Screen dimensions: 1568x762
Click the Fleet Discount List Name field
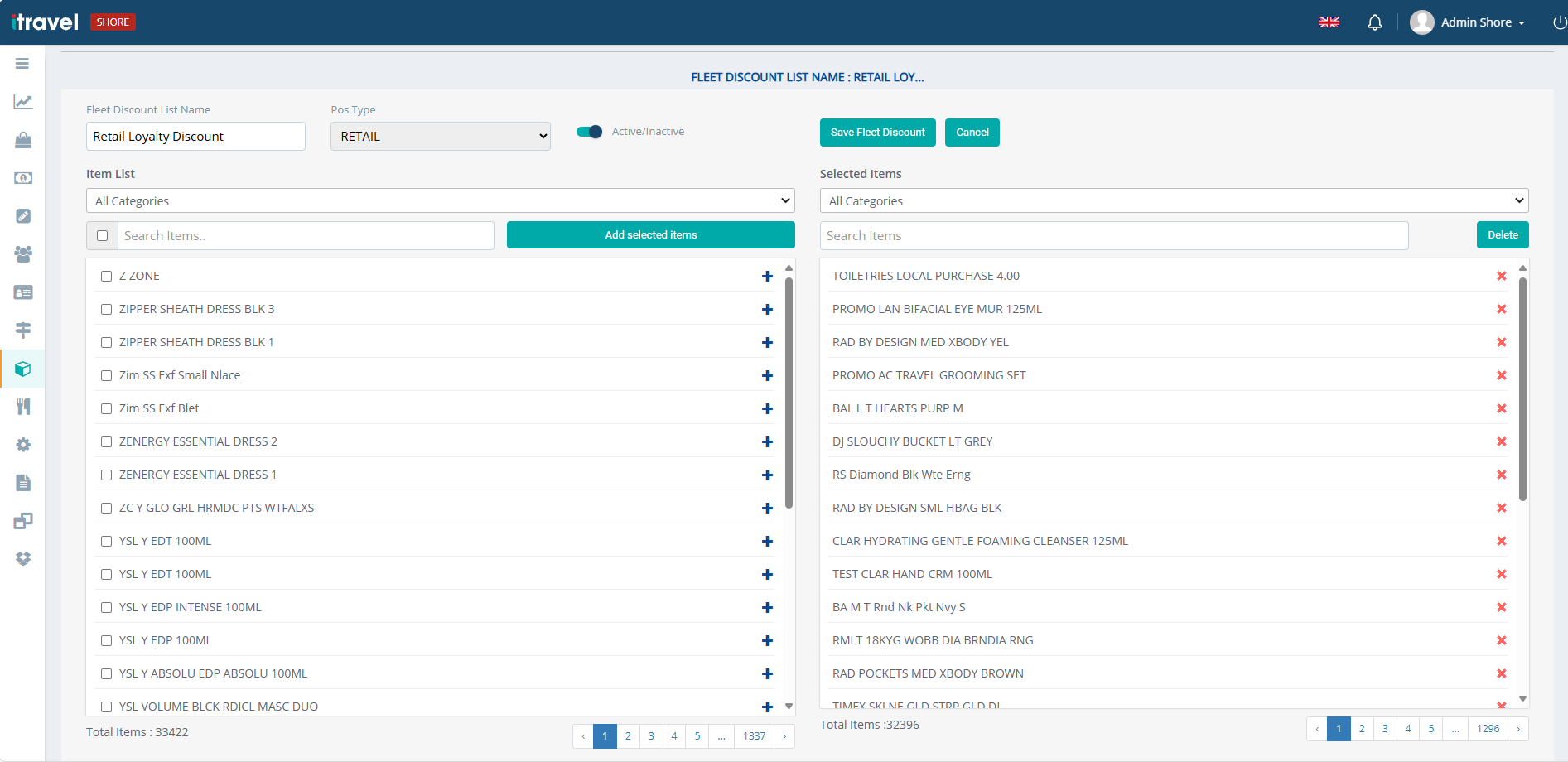click(195, 137)
